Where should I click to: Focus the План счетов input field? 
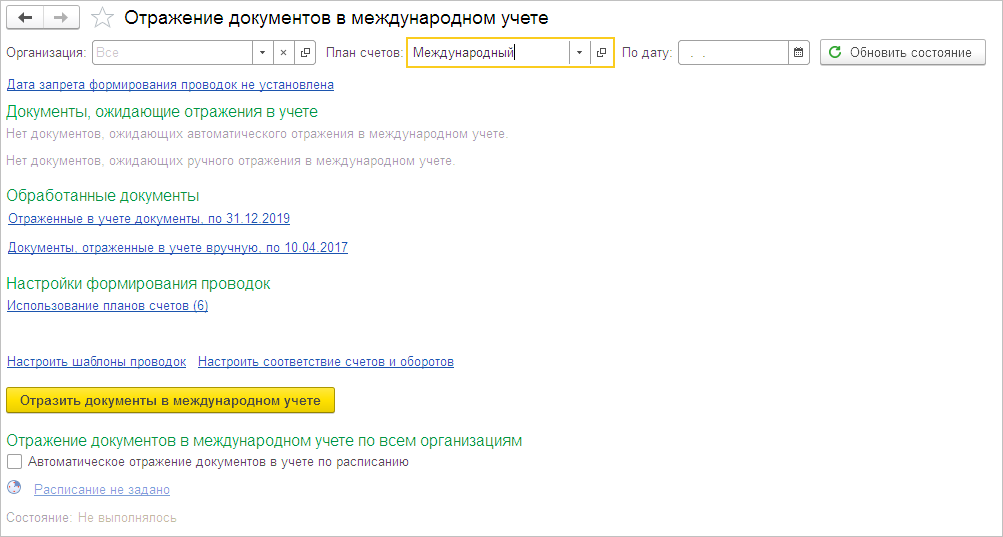[488, 53]
